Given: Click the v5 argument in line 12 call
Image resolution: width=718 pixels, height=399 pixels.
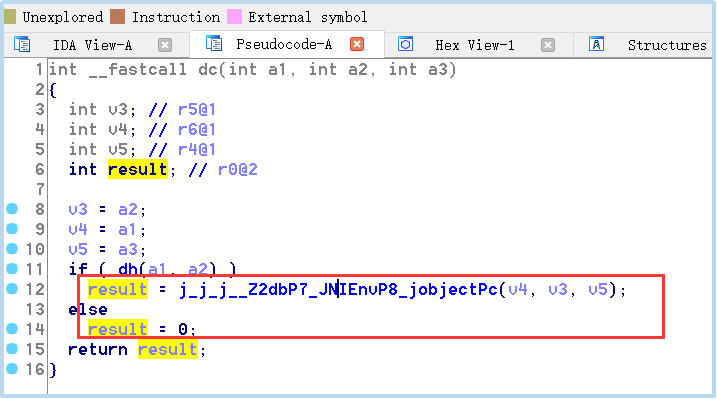Looking at the screenshot, I should [x=598, y=290].
